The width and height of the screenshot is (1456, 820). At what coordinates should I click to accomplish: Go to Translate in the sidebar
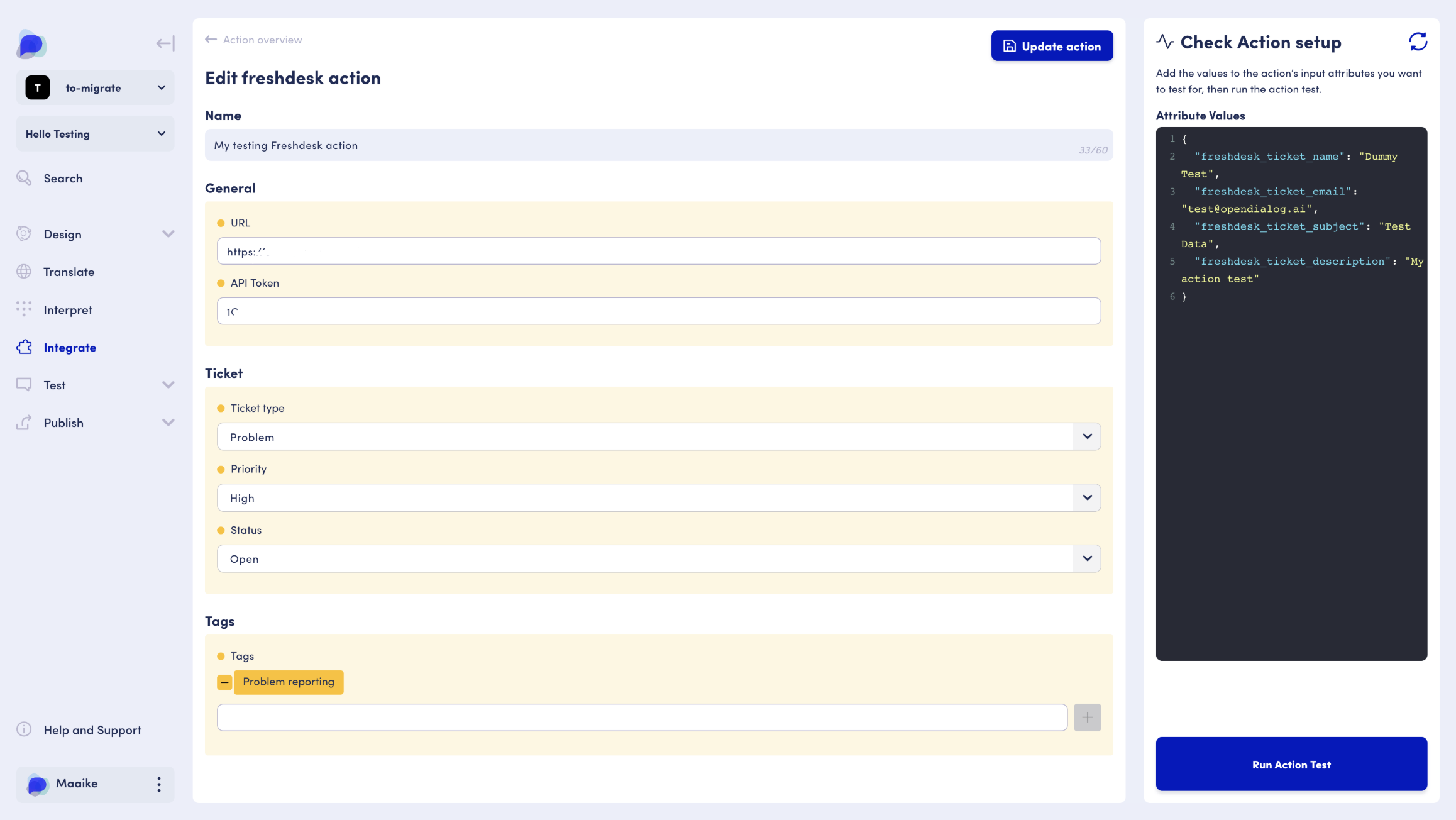coord(69,272)
